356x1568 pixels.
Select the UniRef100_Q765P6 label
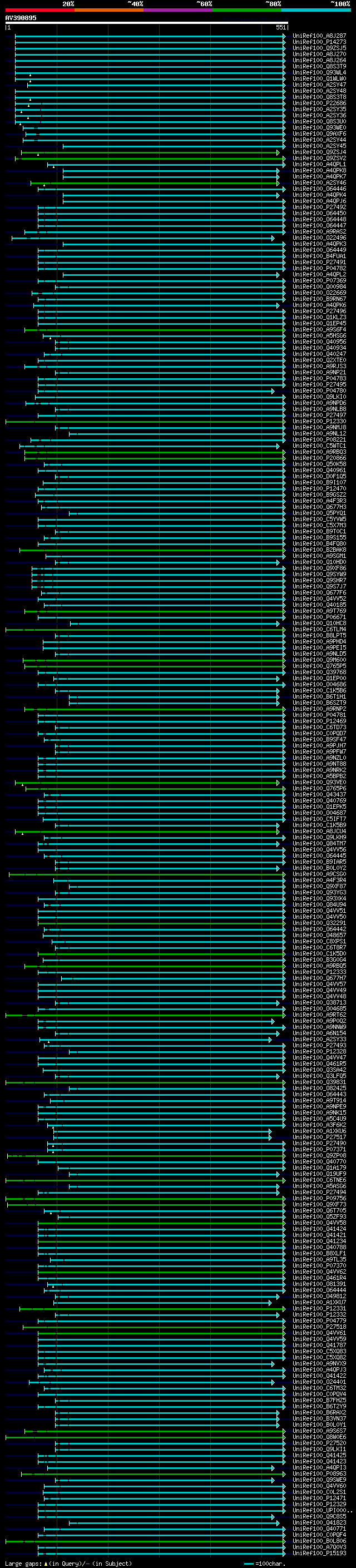[x=319, y=788]
